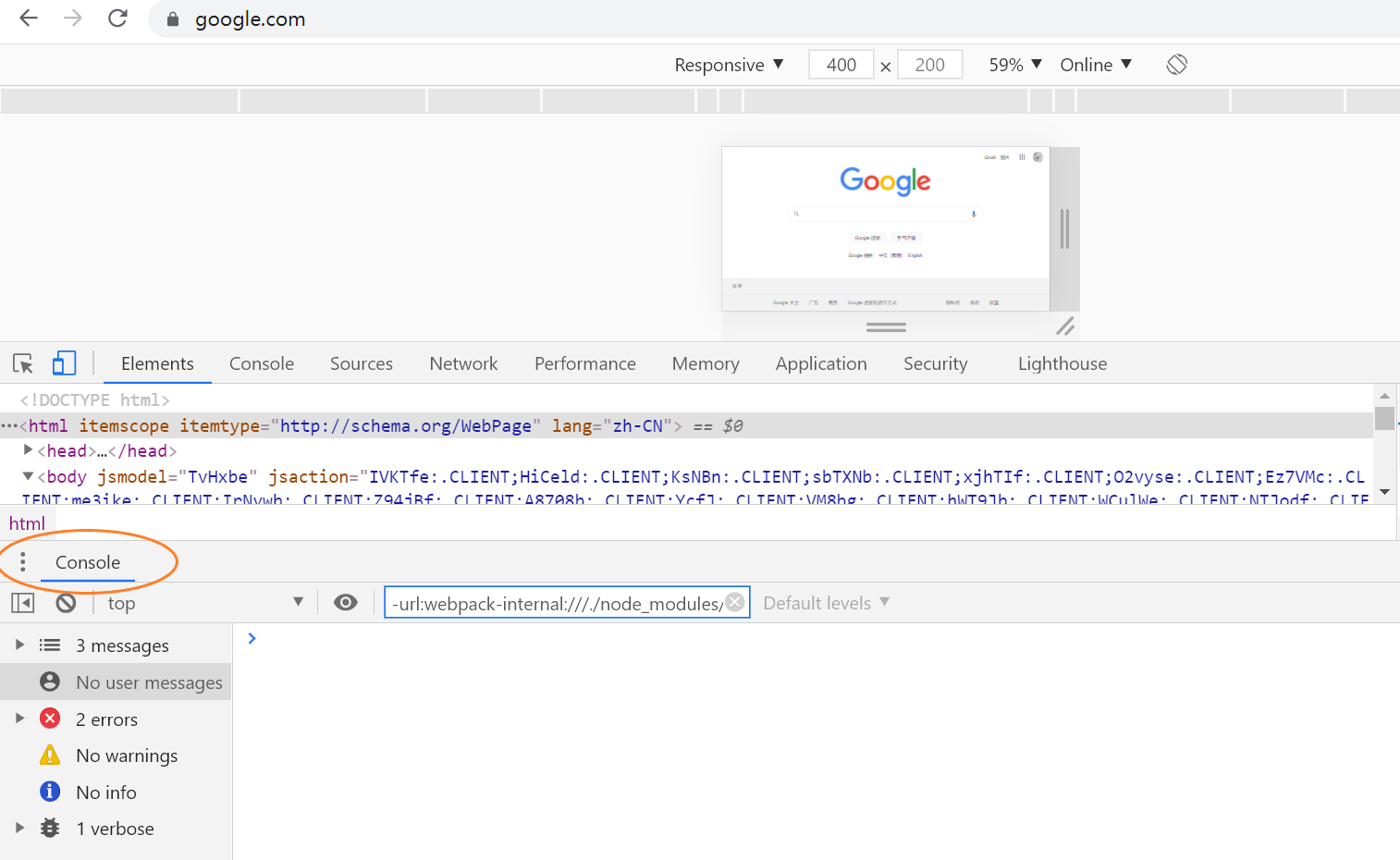Toggle the device toolbar

pos(64,363)
